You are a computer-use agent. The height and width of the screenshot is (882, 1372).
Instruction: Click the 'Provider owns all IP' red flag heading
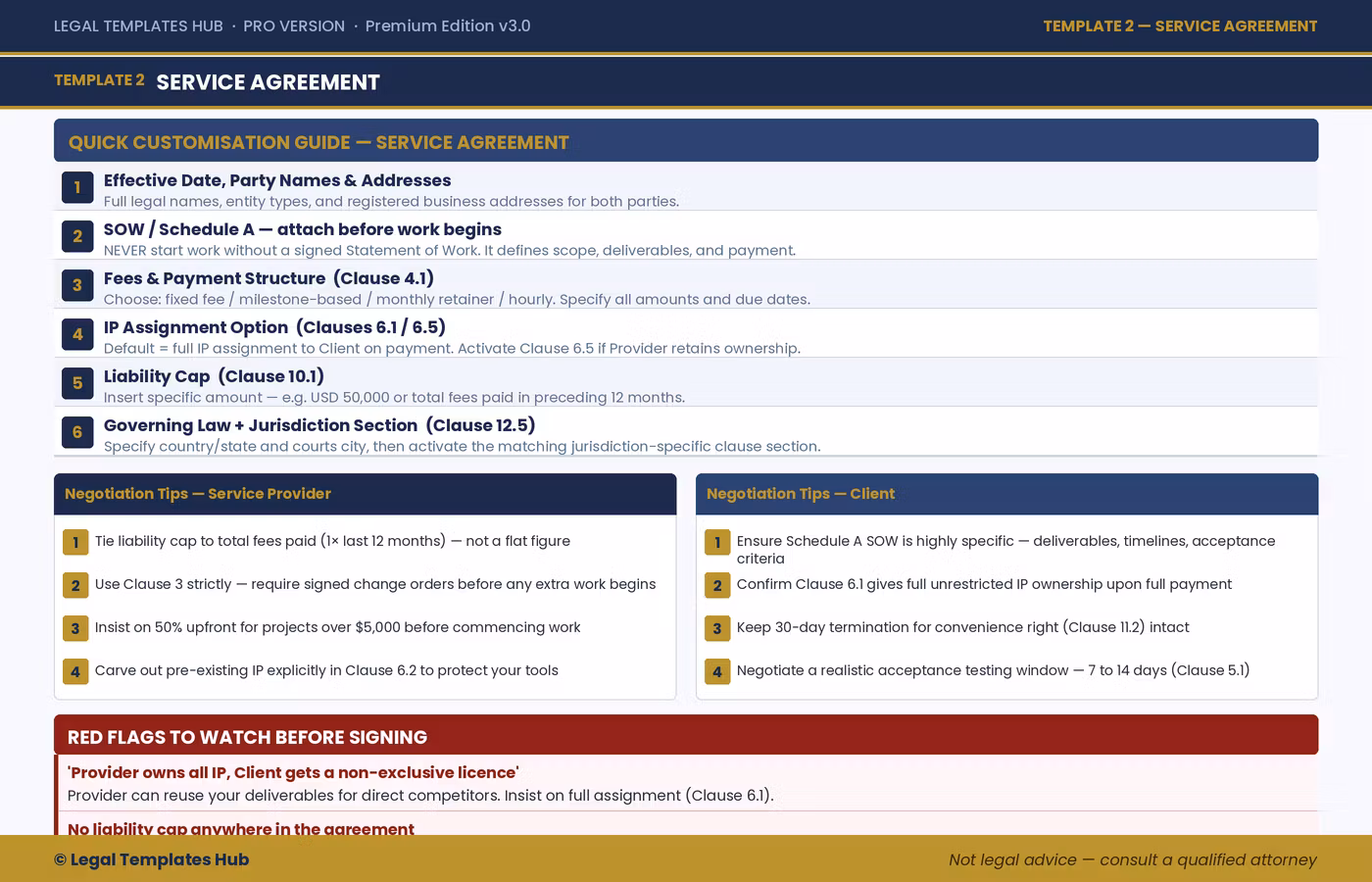pos(293,772)
